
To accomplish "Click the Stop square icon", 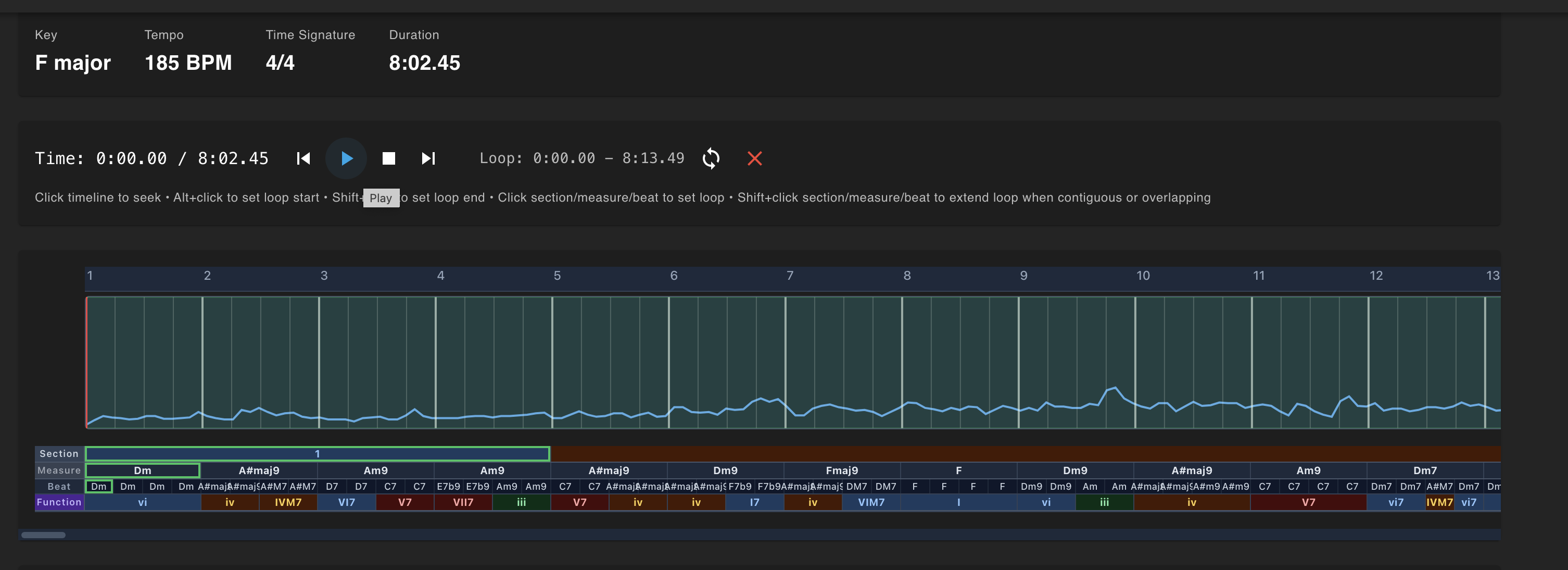I will pos(388,158).
